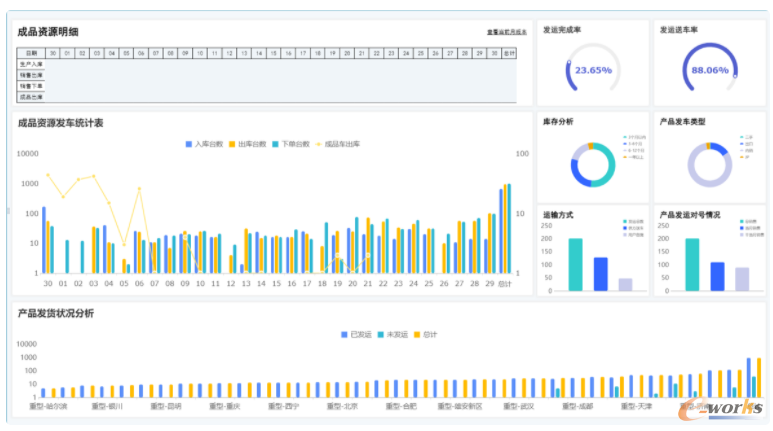Click the tallest teal bar in 运输方式

pyautogui.click(x=575, y=264)
